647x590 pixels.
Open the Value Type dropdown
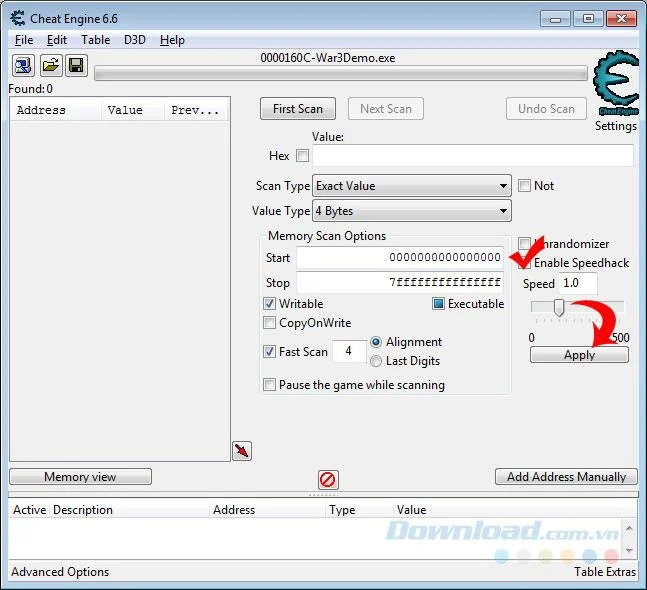click(412, 211)
